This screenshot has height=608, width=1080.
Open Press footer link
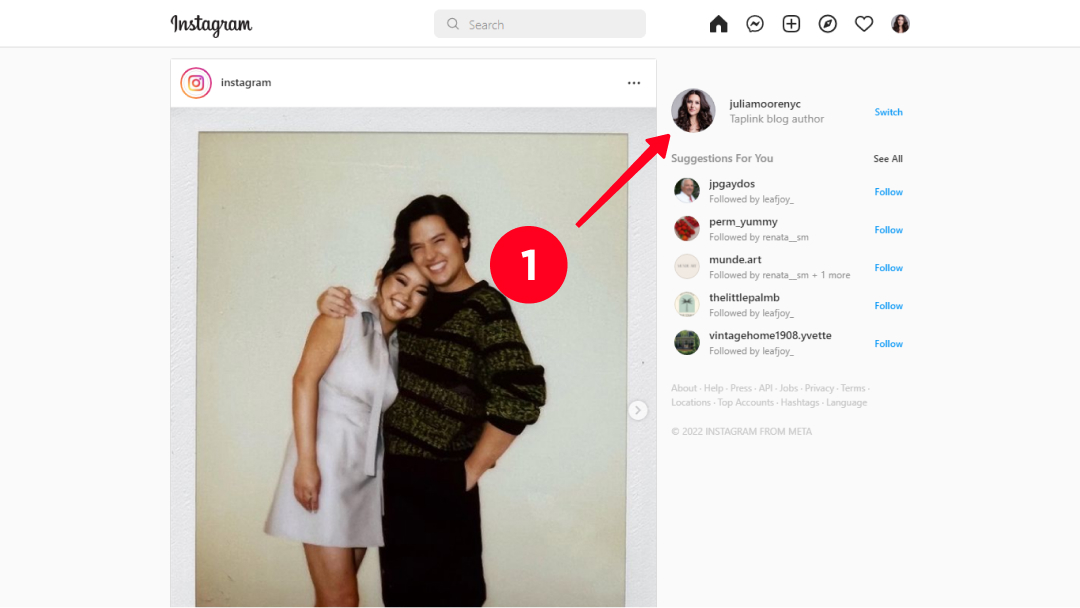pyautogui.click(x=741, y=388)
